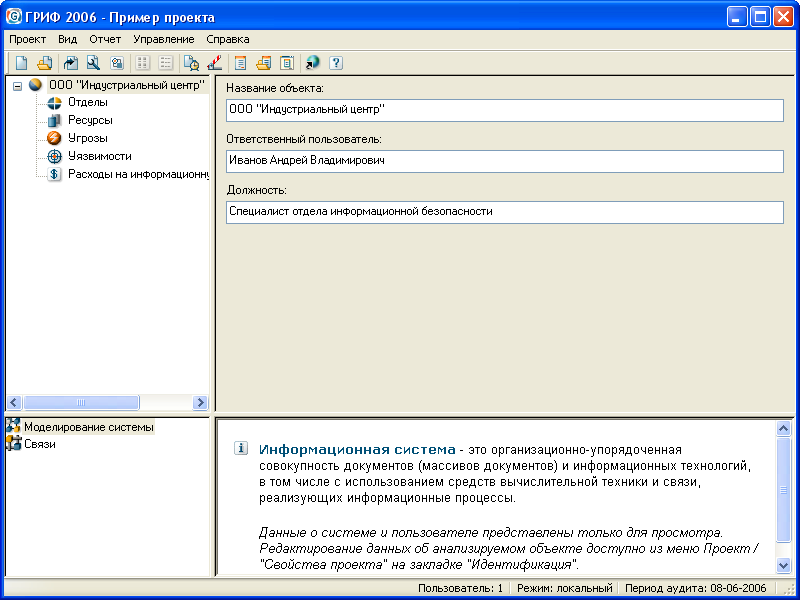Open project via yellow folder toolbar icon

(44, 63)
